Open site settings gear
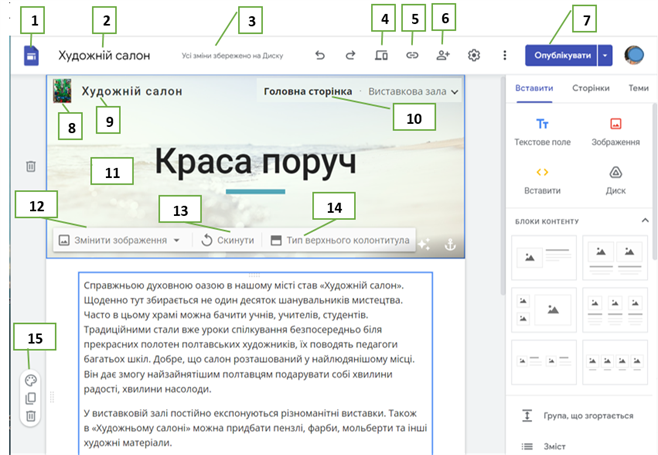Viewport: 658px width, 455px height. coord(474,56)
